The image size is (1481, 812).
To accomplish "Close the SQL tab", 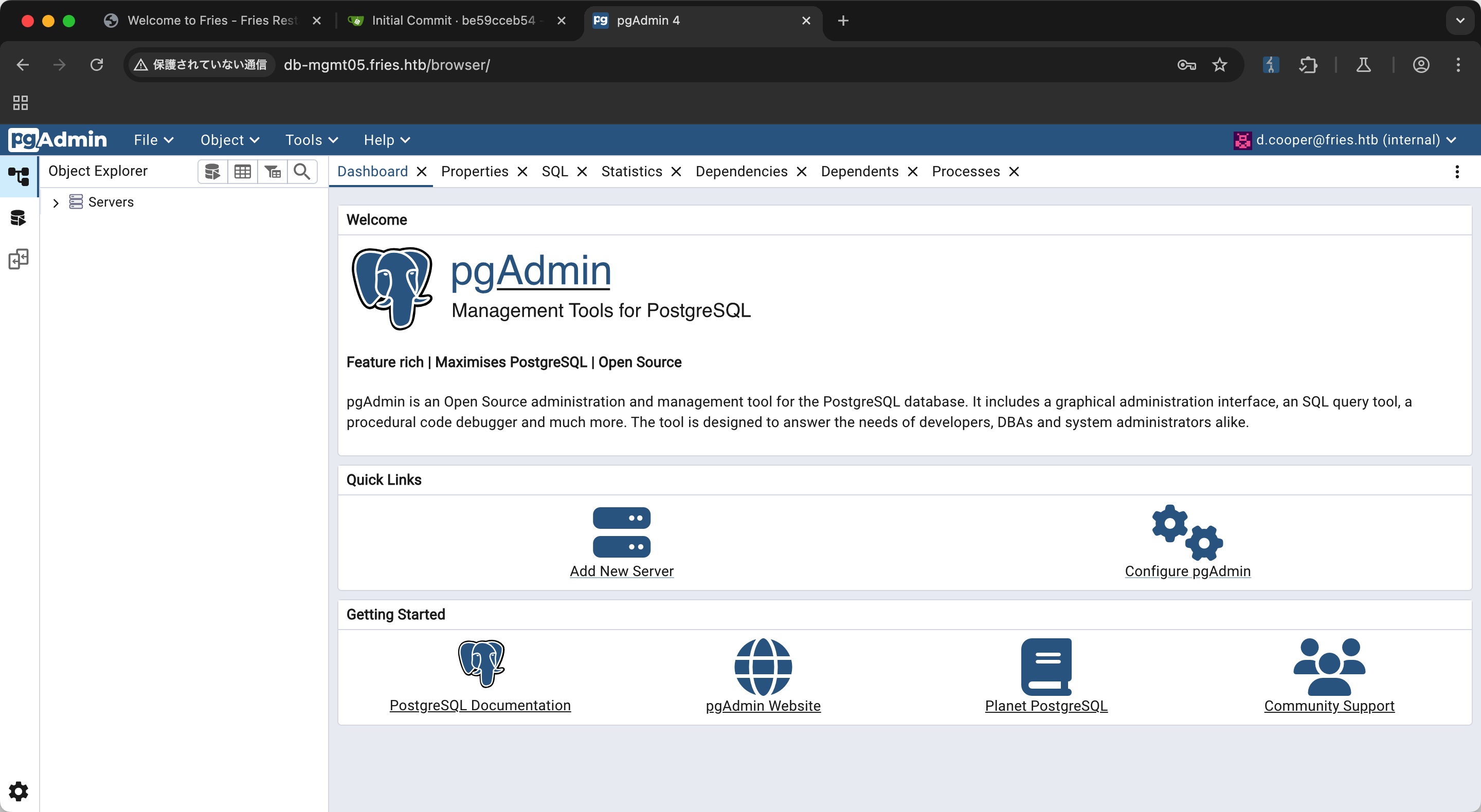I will pyautogui.click(x=582, y=172).
